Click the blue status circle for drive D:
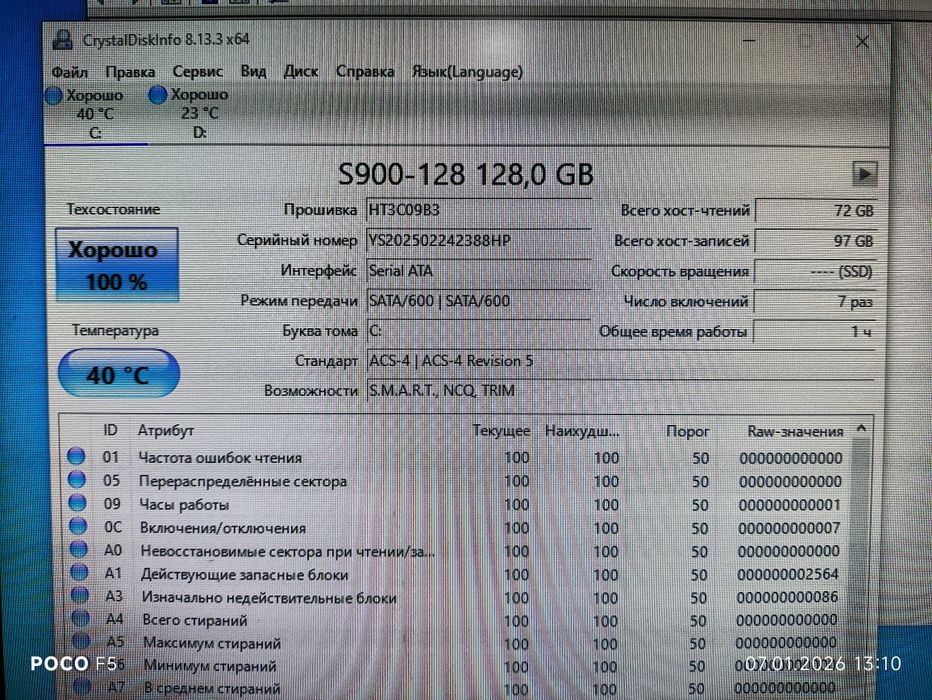This screenshot has height=700, width=932. click(158, 94)
